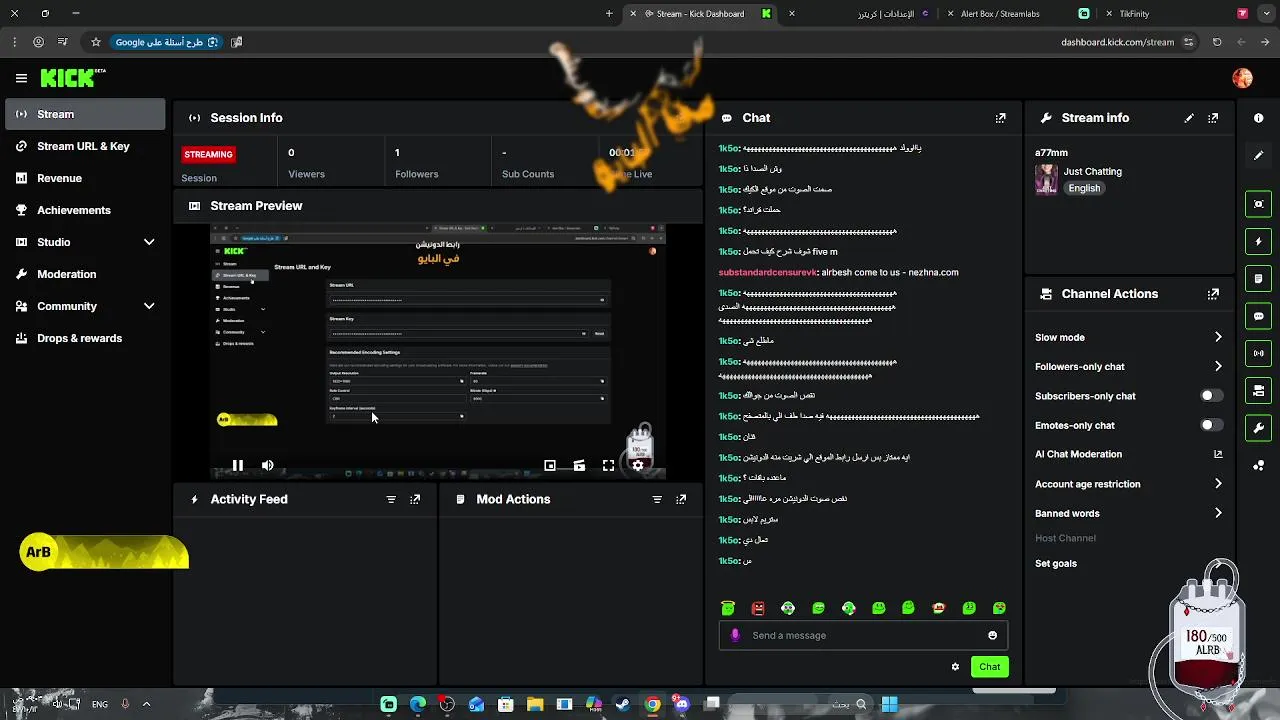1280x720 pixels.
Task: Bookmark page with star icon
Action: point(96,42)
